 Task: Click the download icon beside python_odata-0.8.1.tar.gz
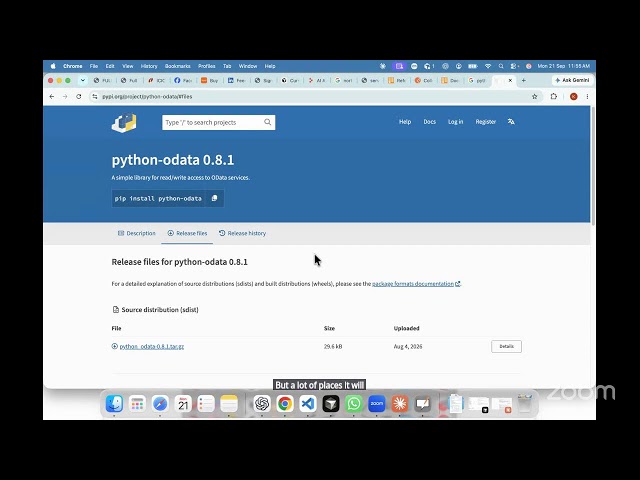click(115, 346)
